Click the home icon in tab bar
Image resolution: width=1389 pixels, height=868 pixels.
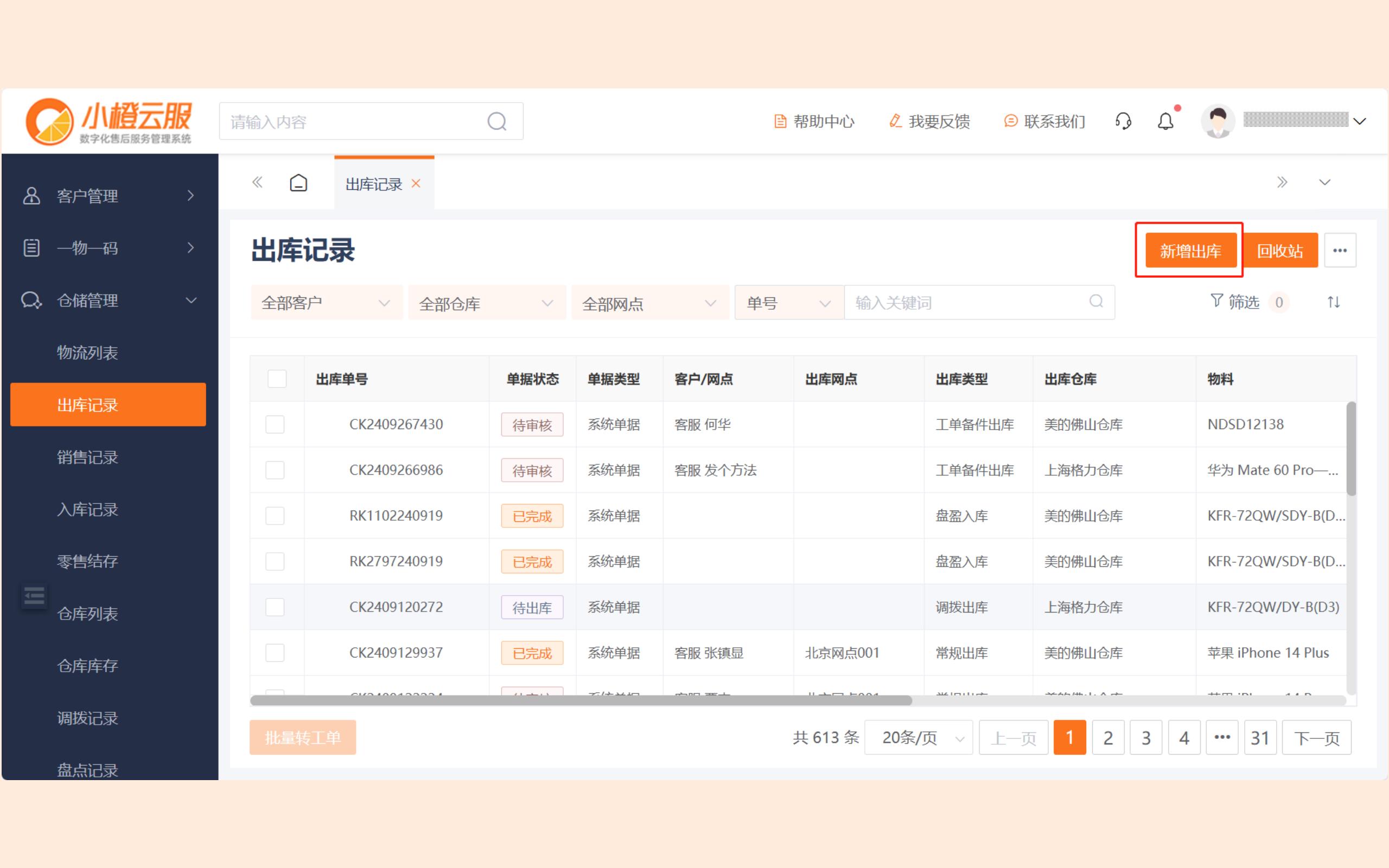point(298,183)
